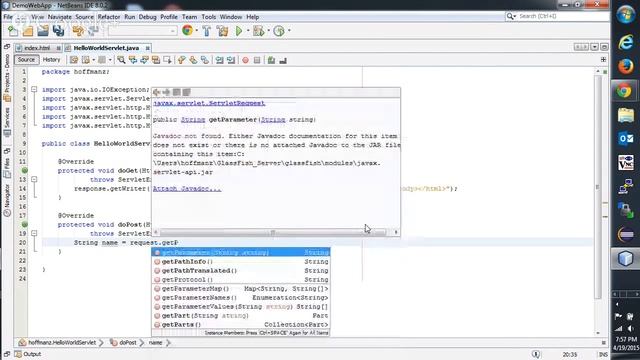Image resolution: width=640 pixels, height=360 pixels.
Task: Click the Chrome browser run-target icon
Action: point(187,31)
